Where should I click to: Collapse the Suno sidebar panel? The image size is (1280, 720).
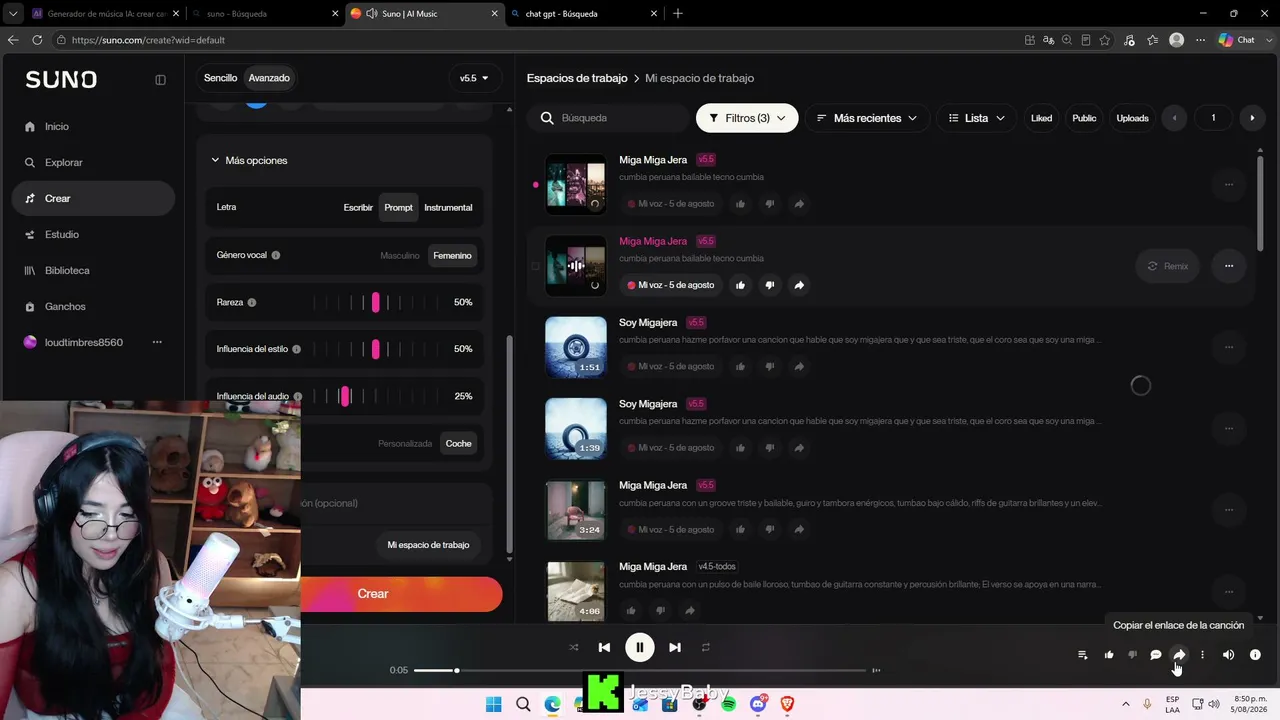point(160,80)
